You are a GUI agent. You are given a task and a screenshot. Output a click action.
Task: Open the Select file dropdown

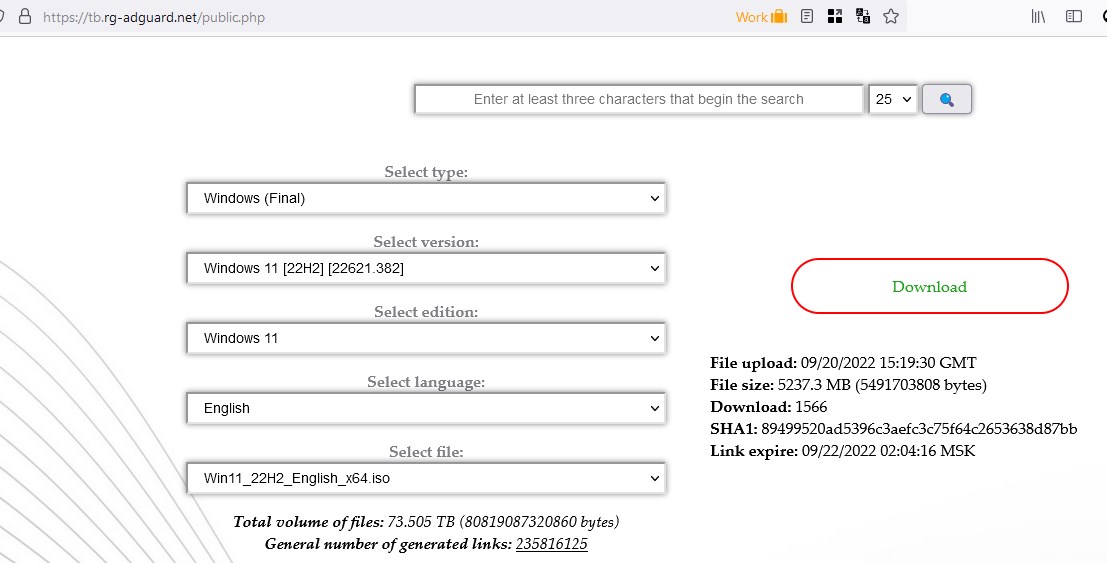pos(426,478)
